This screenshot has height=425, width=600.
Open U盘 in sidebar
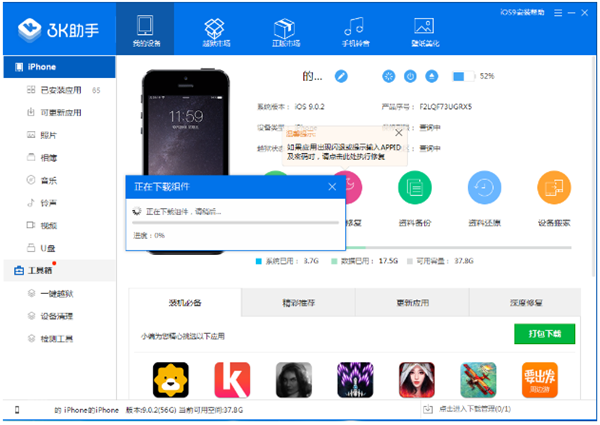tap(59, 248)
